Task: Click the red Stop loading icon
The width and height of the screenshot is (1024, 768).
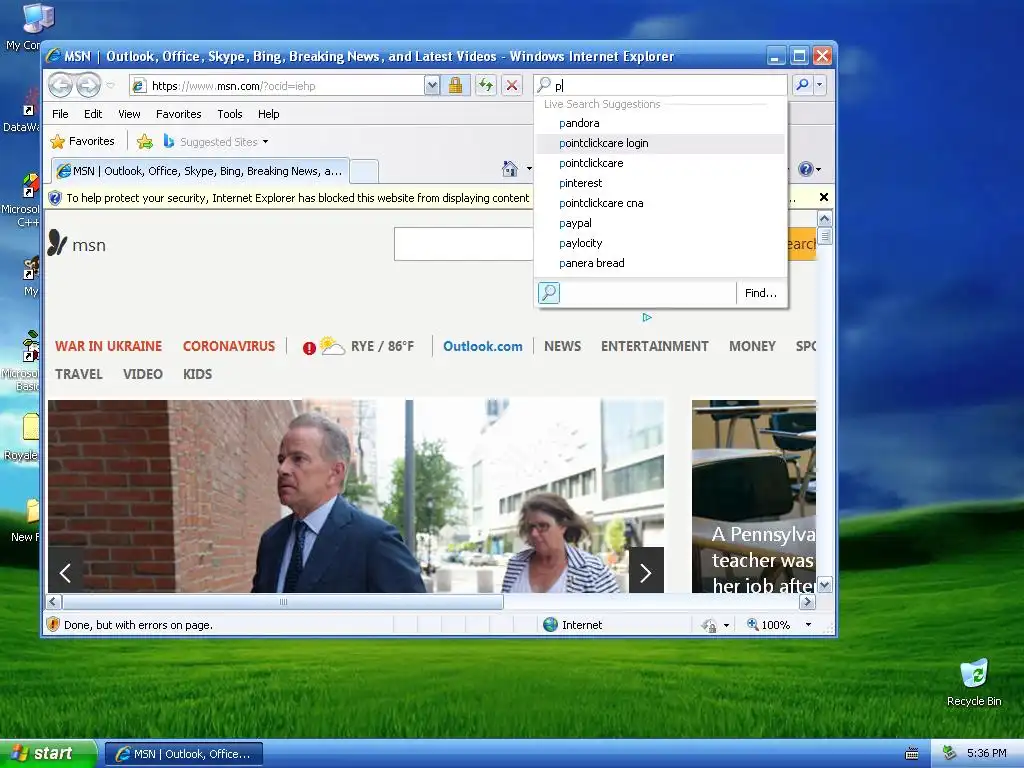Action: pyautogui.click(x=512, y=86)
